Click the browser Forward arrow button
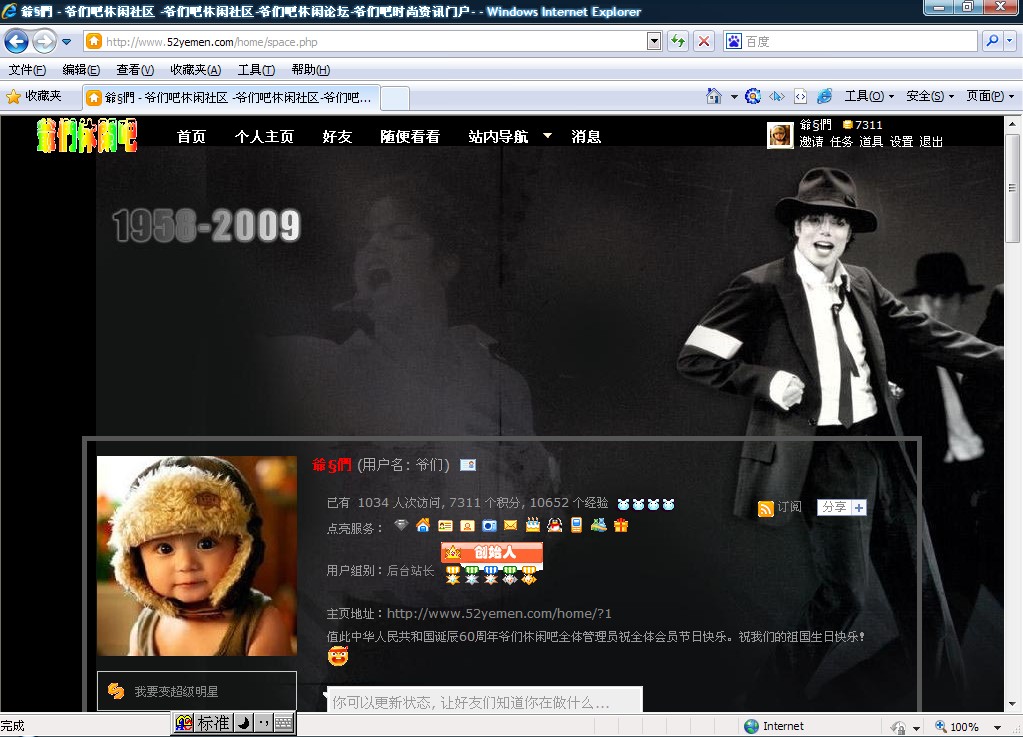 tap(44, 42)
